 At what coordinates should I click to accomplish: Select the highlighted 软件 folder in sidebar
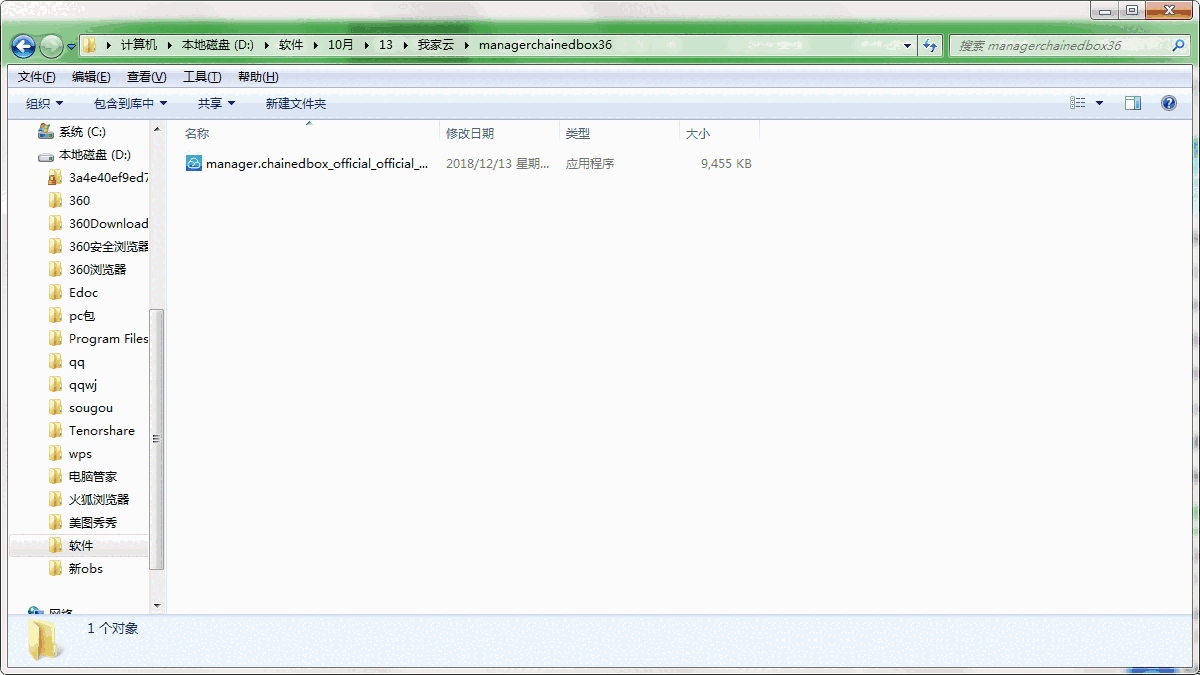80,546
